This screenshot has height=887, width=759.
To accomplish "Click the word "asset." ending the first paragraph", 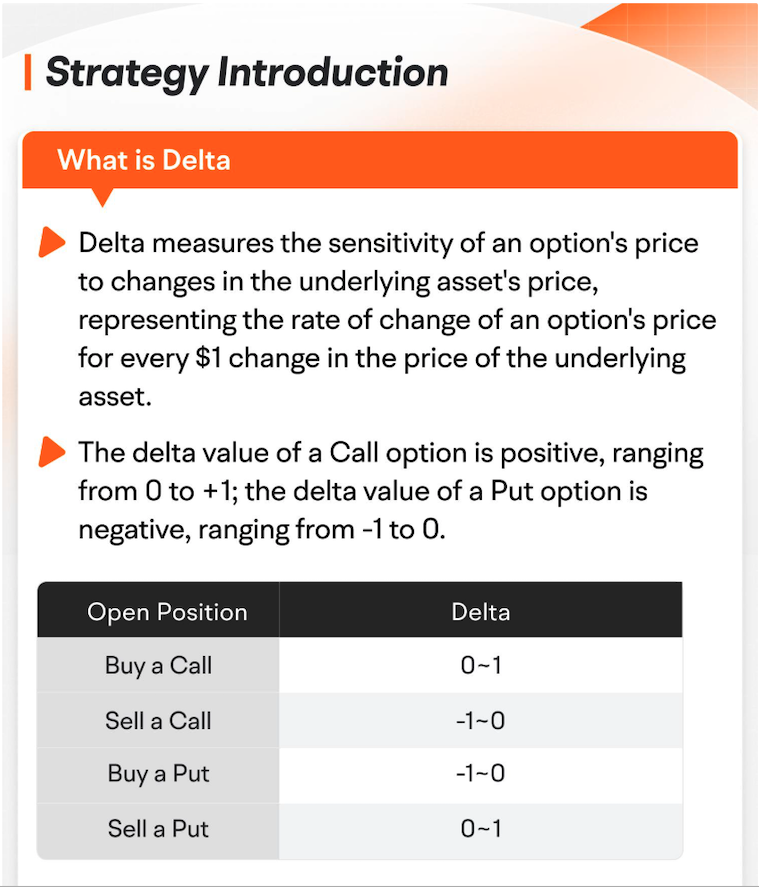I will pyautogui.click(x=114, y=397).
